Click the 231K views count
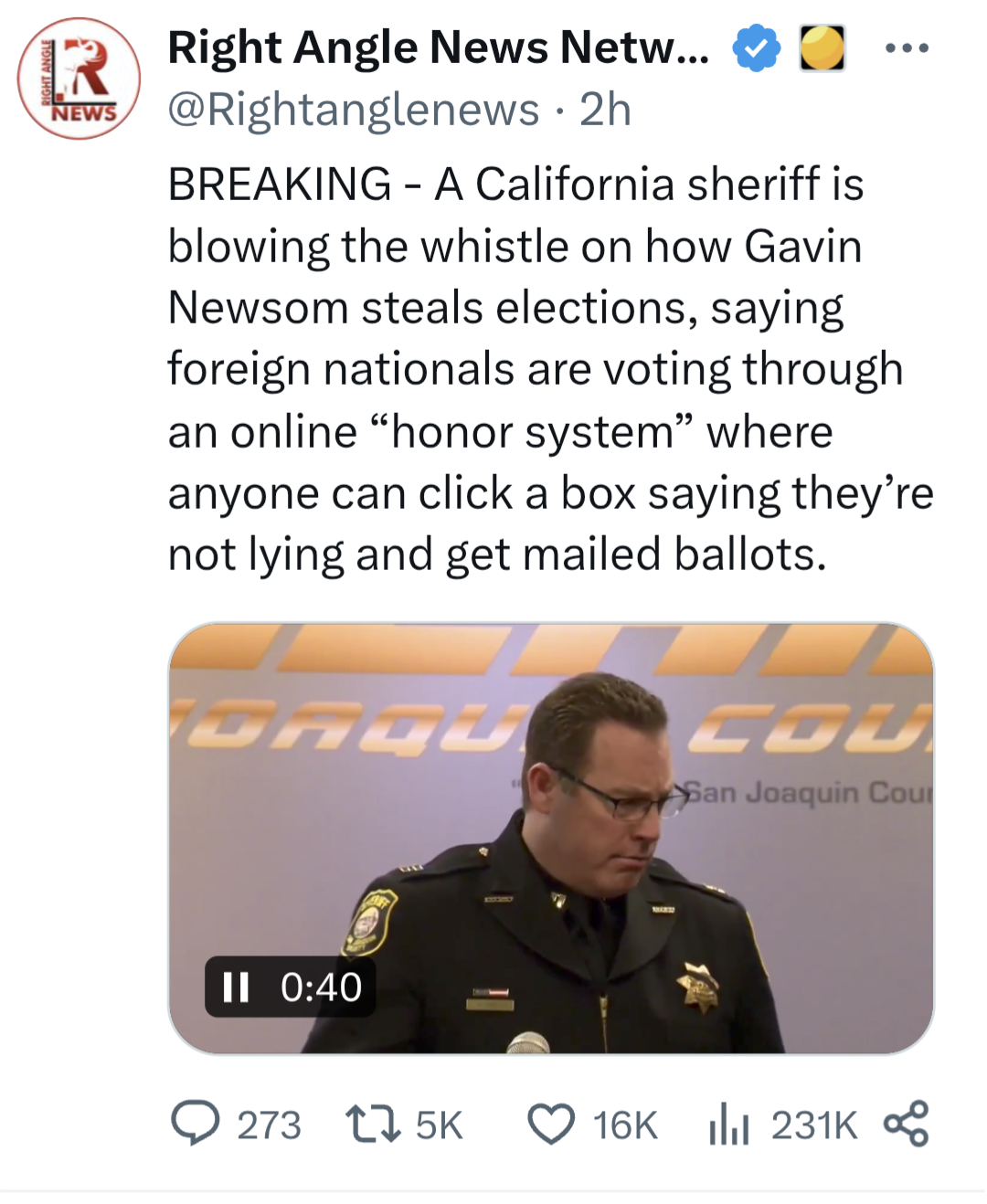The height and width of the screenshot is (1204, 987). coord(813,1125)
